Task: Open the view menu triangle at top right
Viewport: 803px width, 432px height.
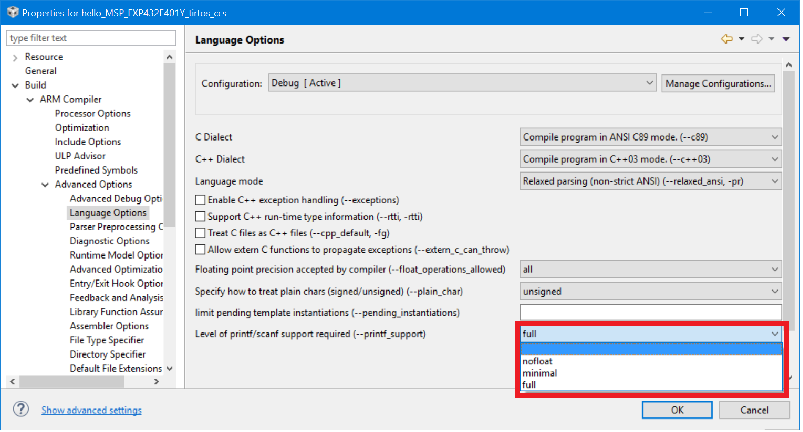Action: [x=785, y=39]
